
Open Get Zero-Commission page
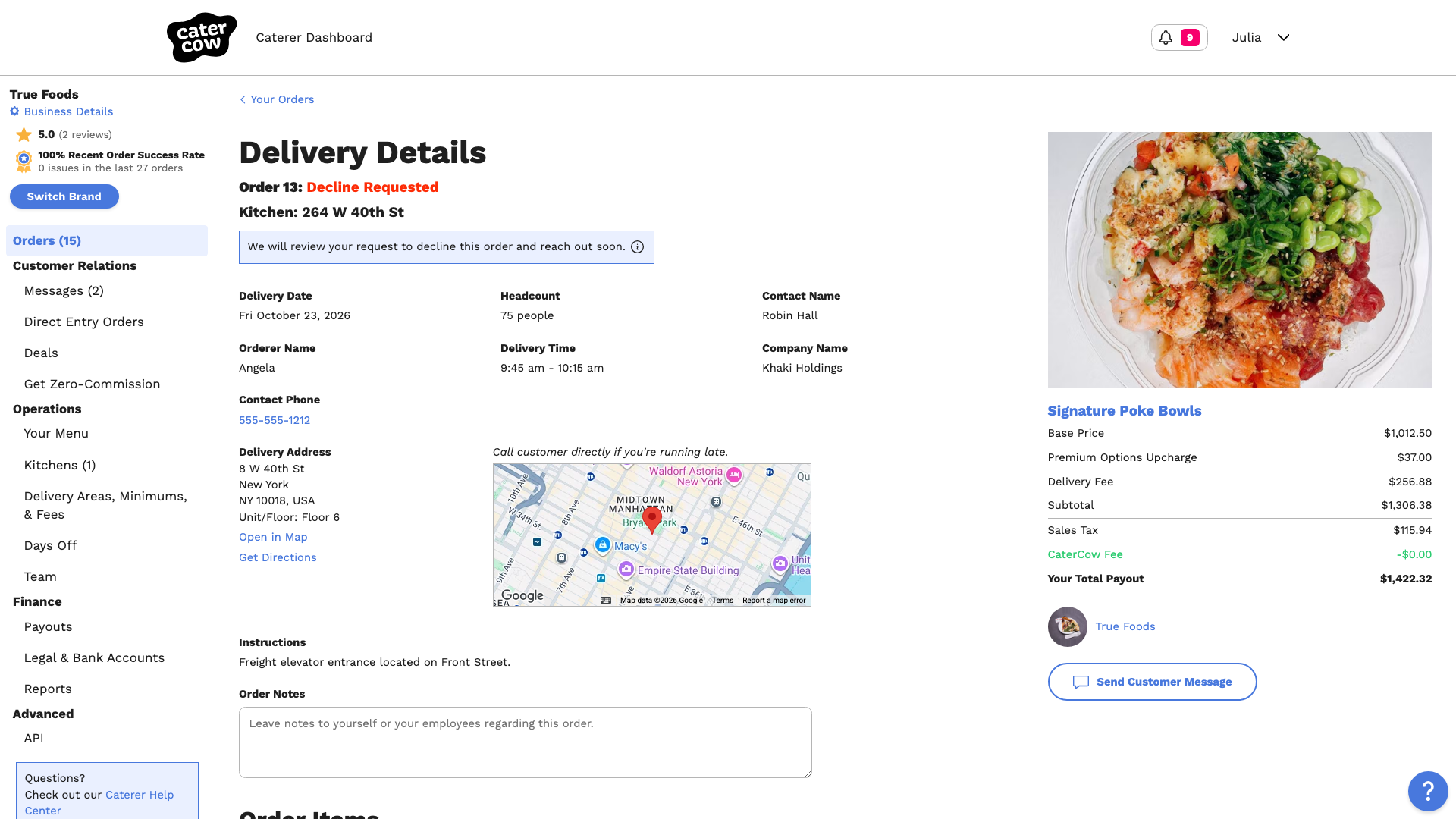coord(92,384)
